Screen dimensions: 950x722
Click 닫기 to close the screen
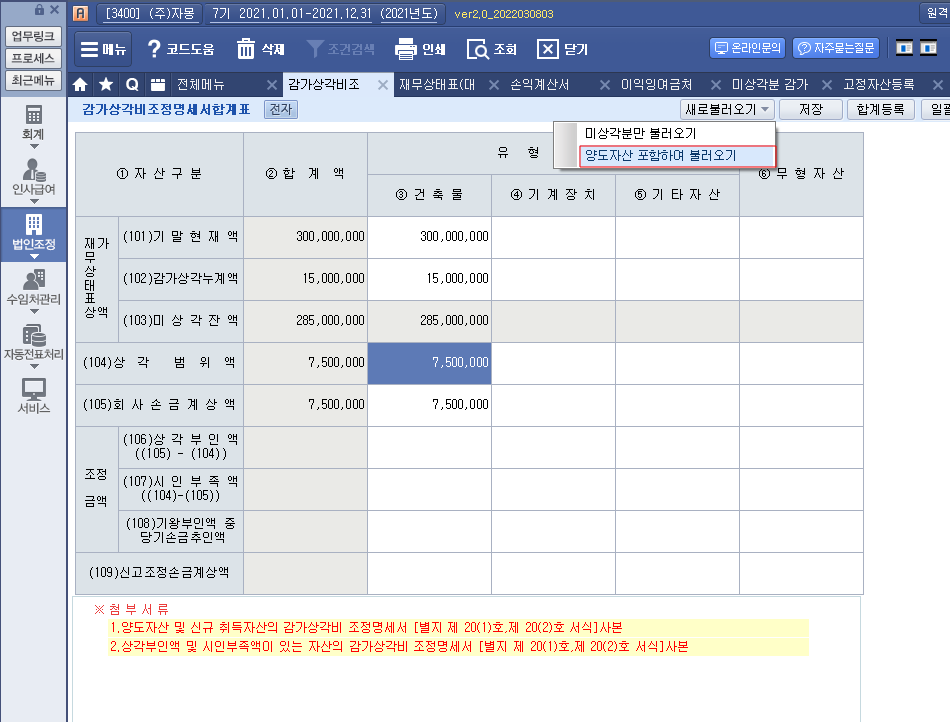(x=562, y=49)
